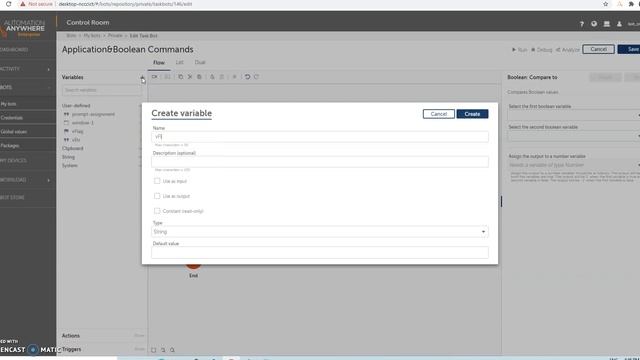
Task: Select the window-1 variable
Action: click(x=82, y=123)
